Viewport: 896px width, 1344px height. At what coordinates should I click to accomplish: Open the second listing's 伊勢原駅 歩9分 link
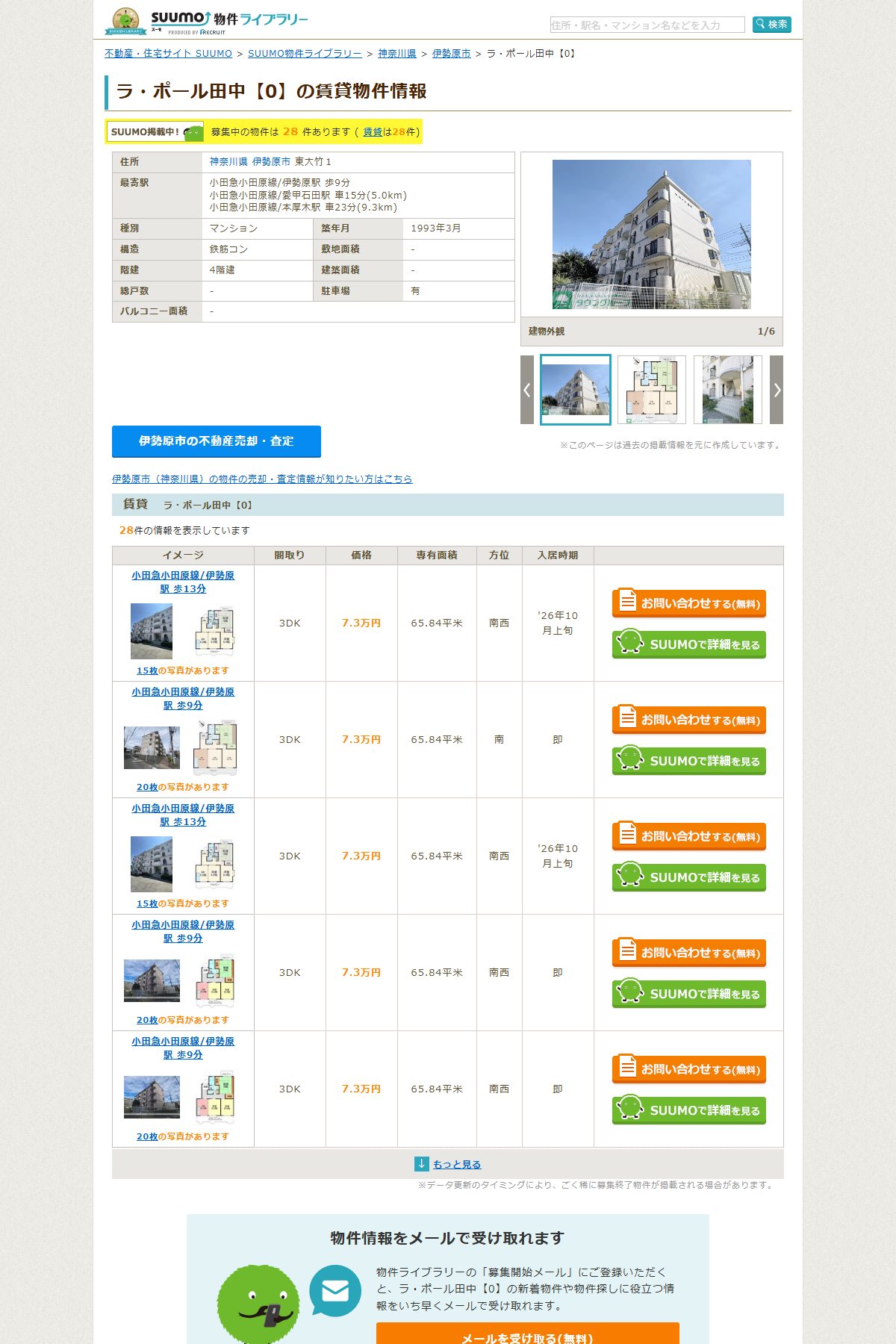coord(183,699)
